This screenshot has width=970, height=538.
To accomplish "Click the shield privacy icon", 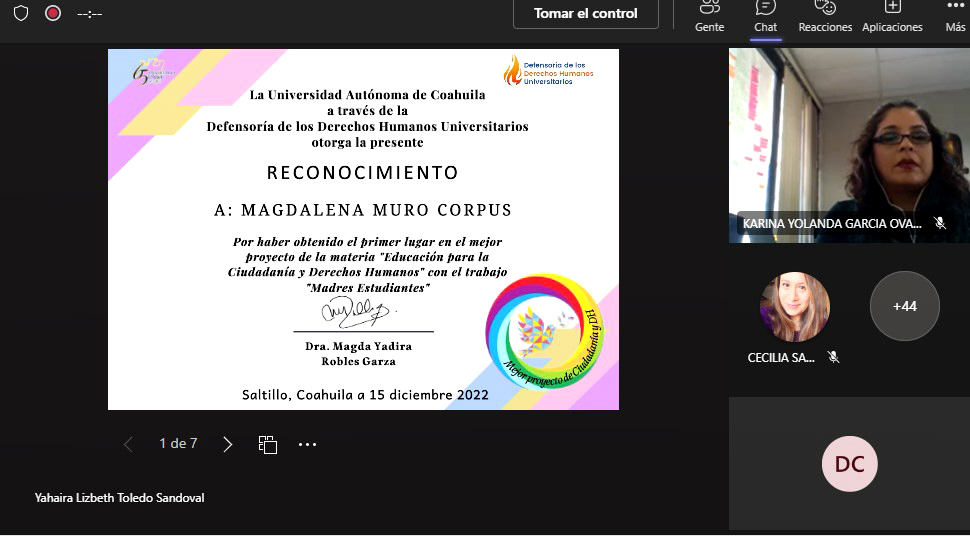I will (x=21, y=14).
